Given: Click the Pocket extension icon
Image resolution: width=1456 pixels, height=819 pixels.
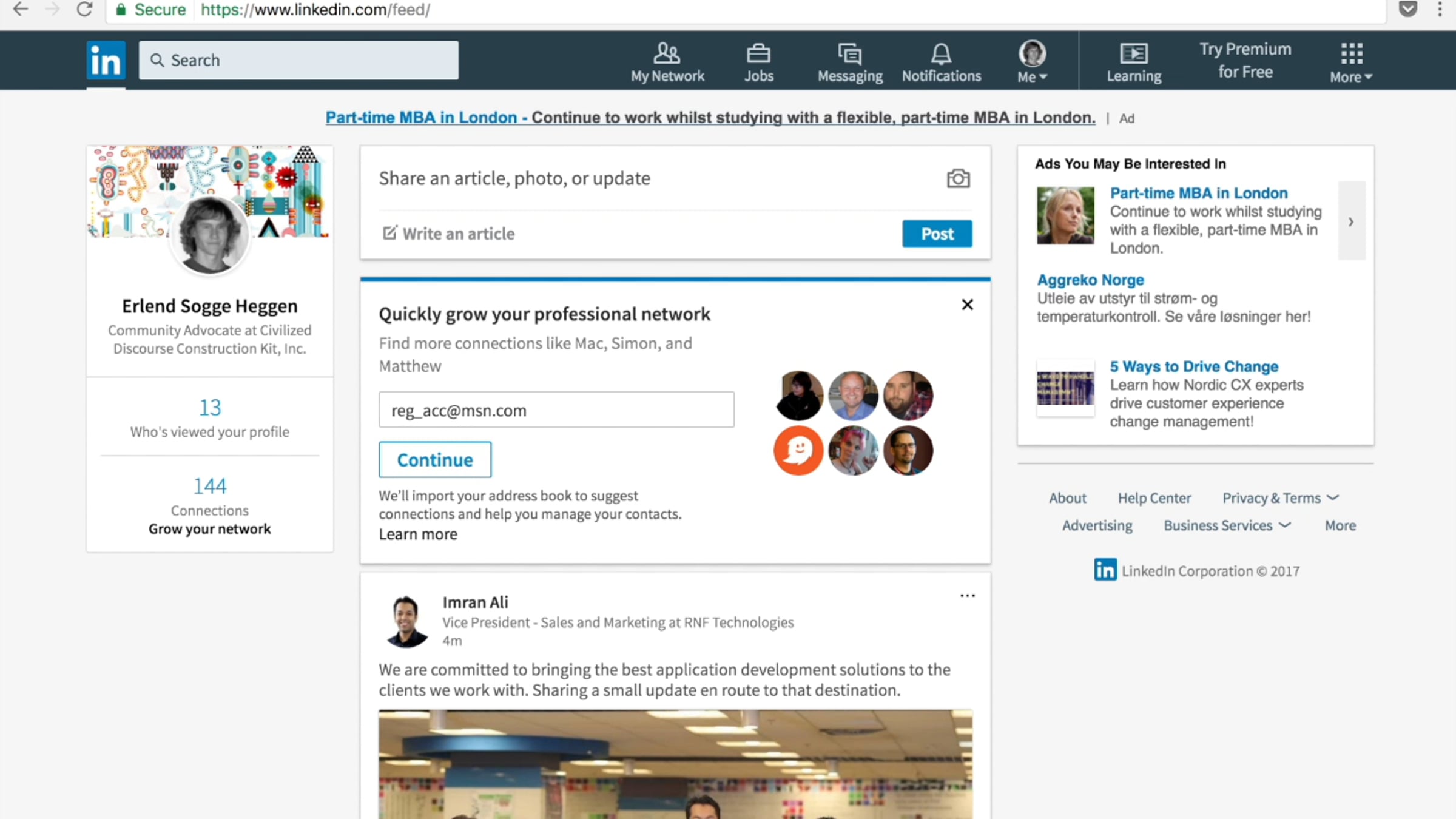Looking at the screenshot, I should pyautogui.click(x=1408, y=9).
